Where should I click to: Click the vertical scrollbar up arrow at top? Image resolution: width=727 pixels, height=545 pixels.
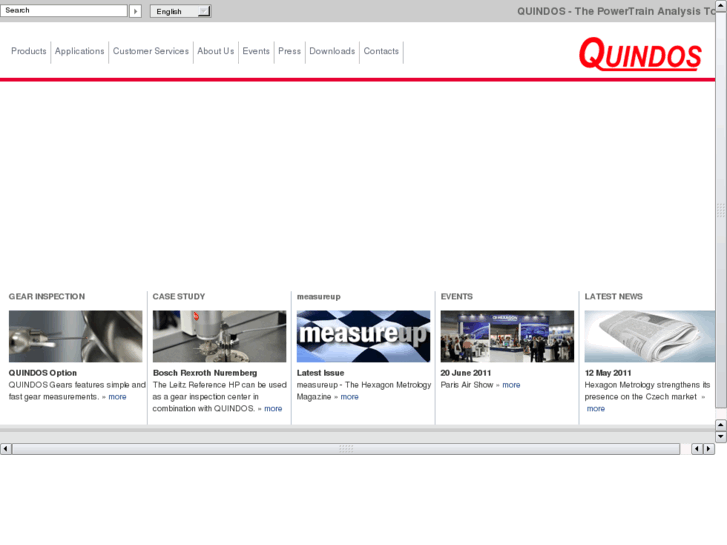(x=721, y=5)
